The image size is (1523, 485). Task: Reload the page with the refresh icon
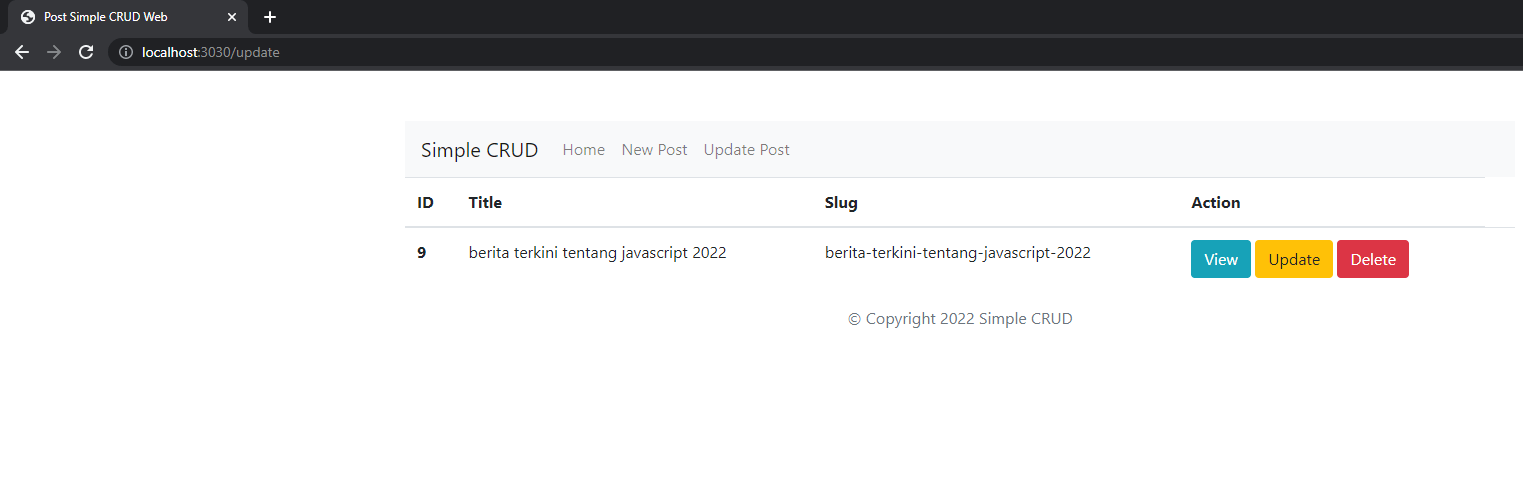point(86,52)
